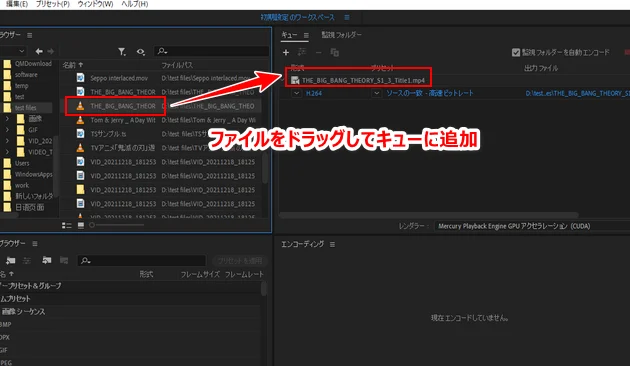Click the ソースの一致 - 高速ビットレート preset link
Image resolution: width=630 pixels, height=366 pixels.
pos(430,93)
